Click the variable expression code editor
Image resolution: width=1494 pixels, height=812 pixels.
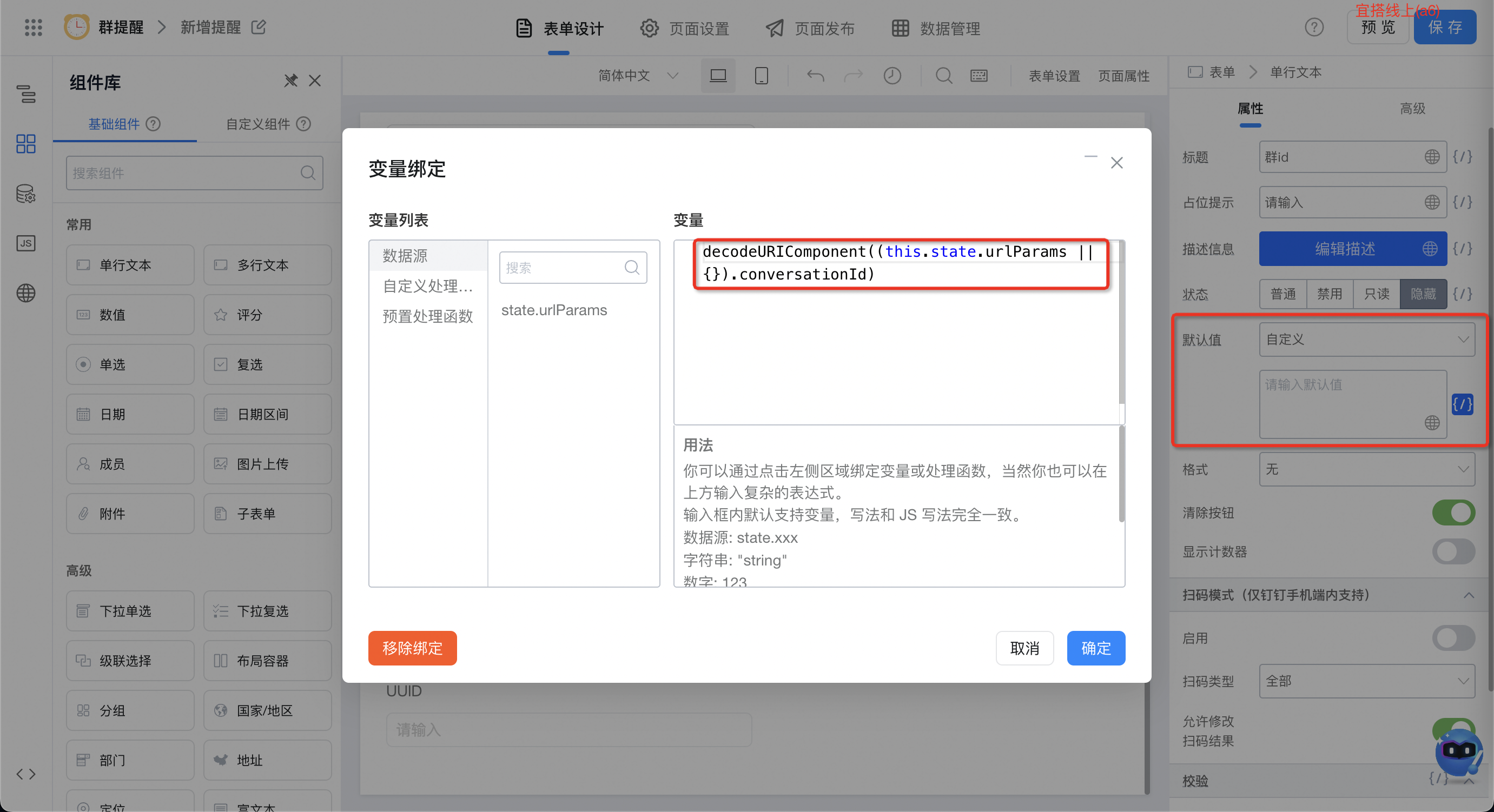click(899, 332)
